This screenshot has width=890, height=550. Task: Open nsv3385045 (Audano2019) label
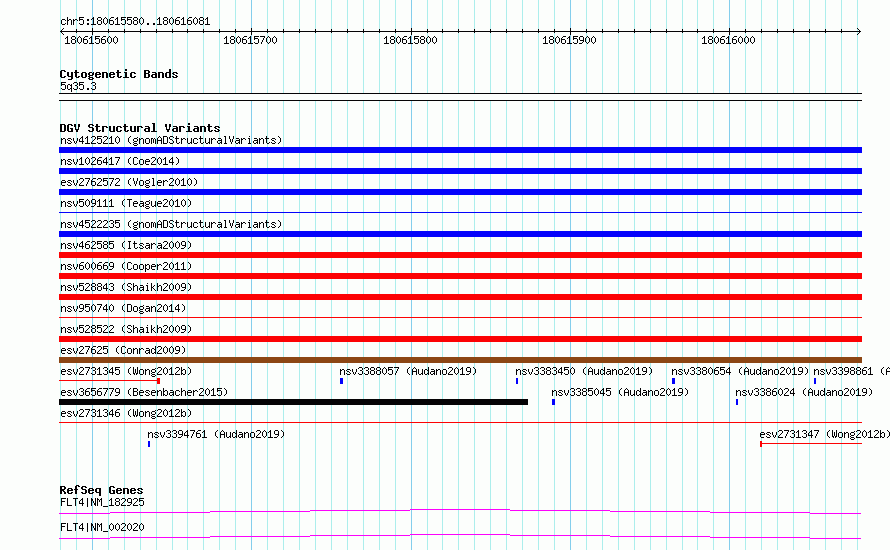620,392
